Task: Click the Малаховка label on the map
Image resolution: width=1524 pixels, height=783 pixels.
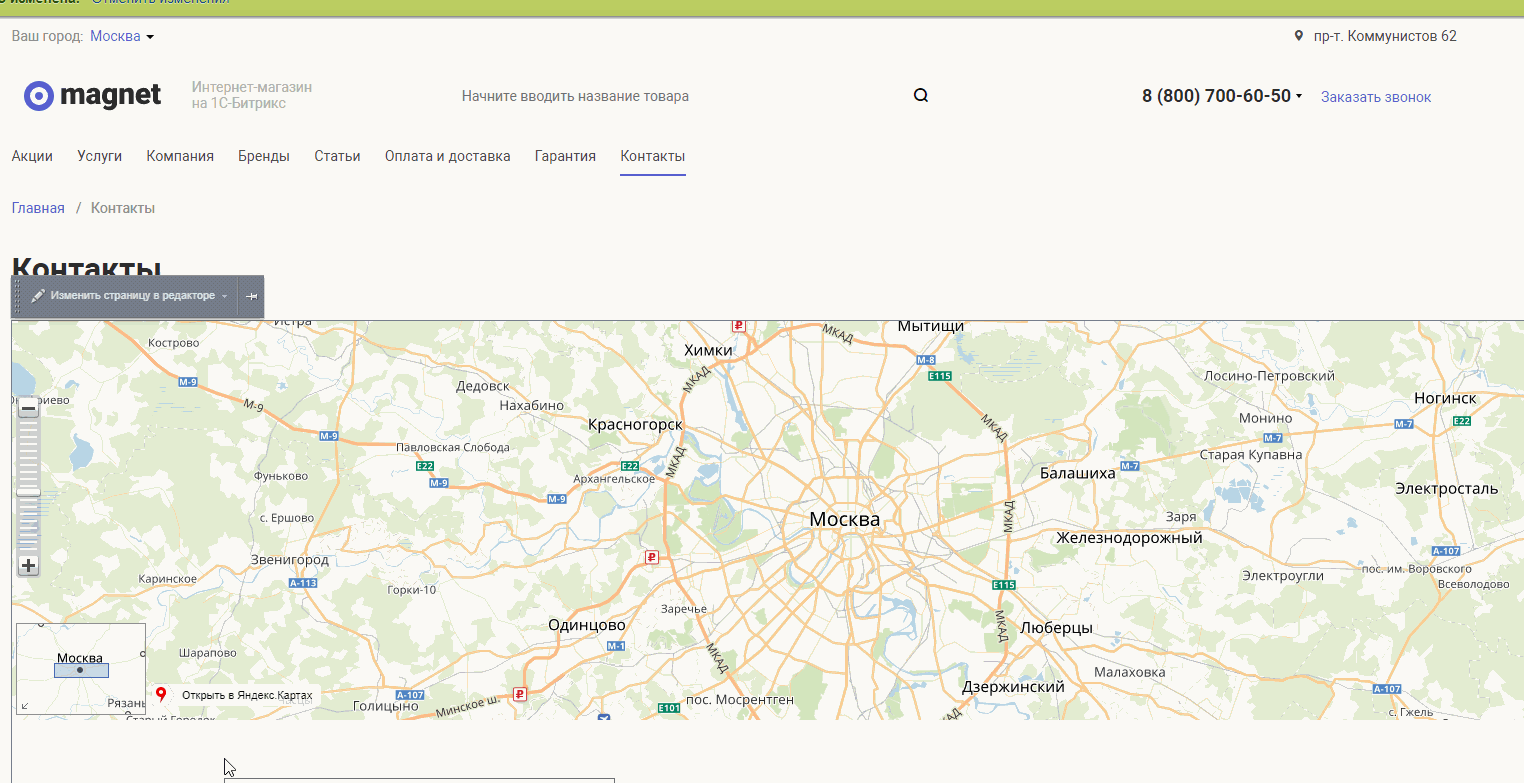Action: coord(1130,672)
